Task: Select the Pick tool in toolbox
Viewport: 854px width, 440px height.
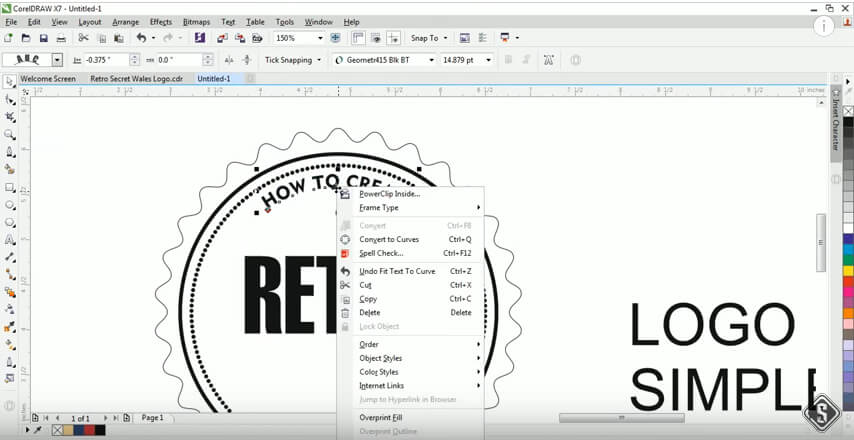Action: click(x=10, y=82)
